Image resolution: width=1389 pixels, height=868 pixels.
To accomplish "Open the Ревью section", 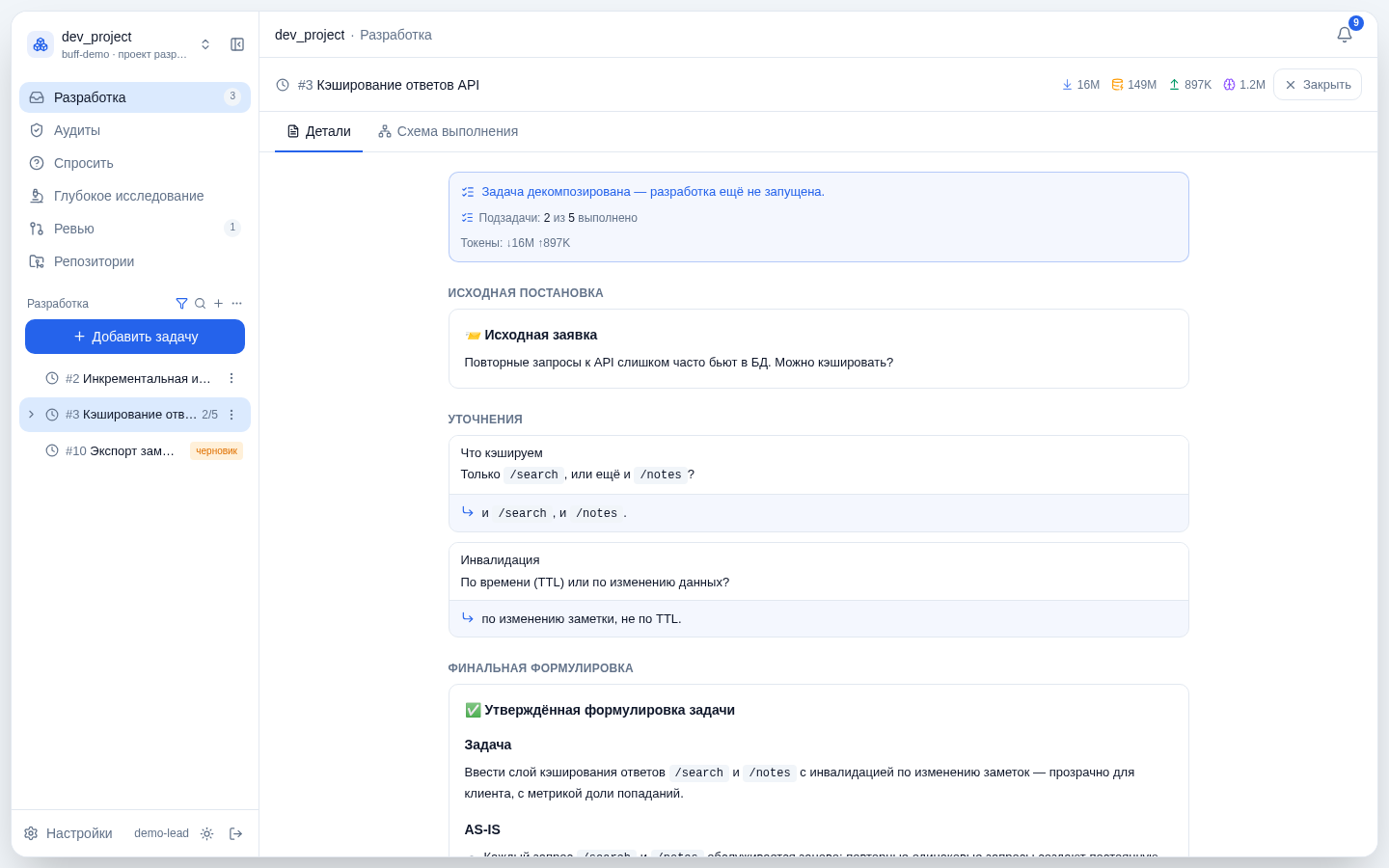I will [x=135, y=229].
